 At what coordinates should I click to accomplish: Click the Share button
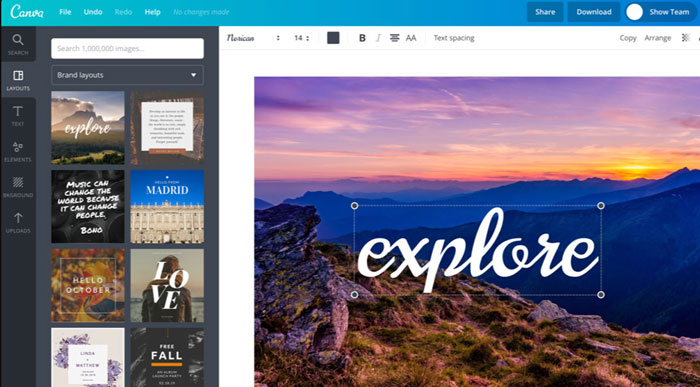tap(545, 12)
